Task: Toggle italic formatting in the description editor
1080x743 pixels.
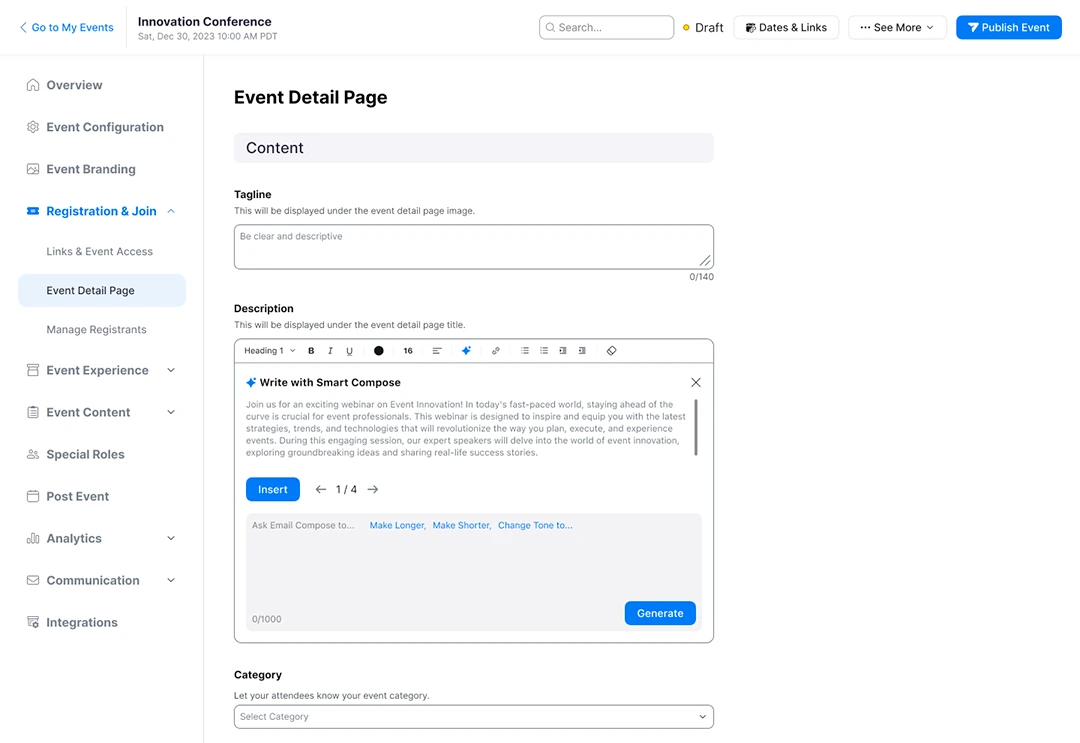Action: tap(330, 351)
